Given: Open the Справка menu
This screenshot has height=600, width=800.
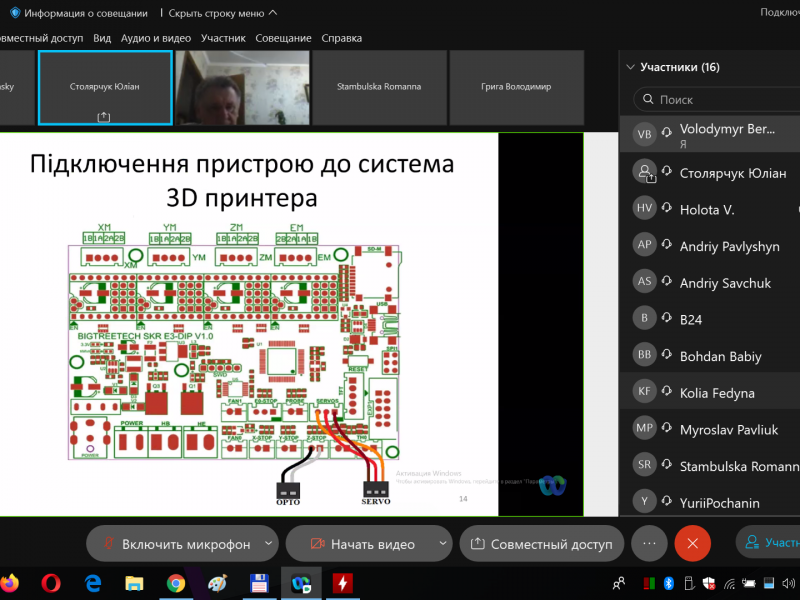Looking at the screenshot, I should (342, 38).
